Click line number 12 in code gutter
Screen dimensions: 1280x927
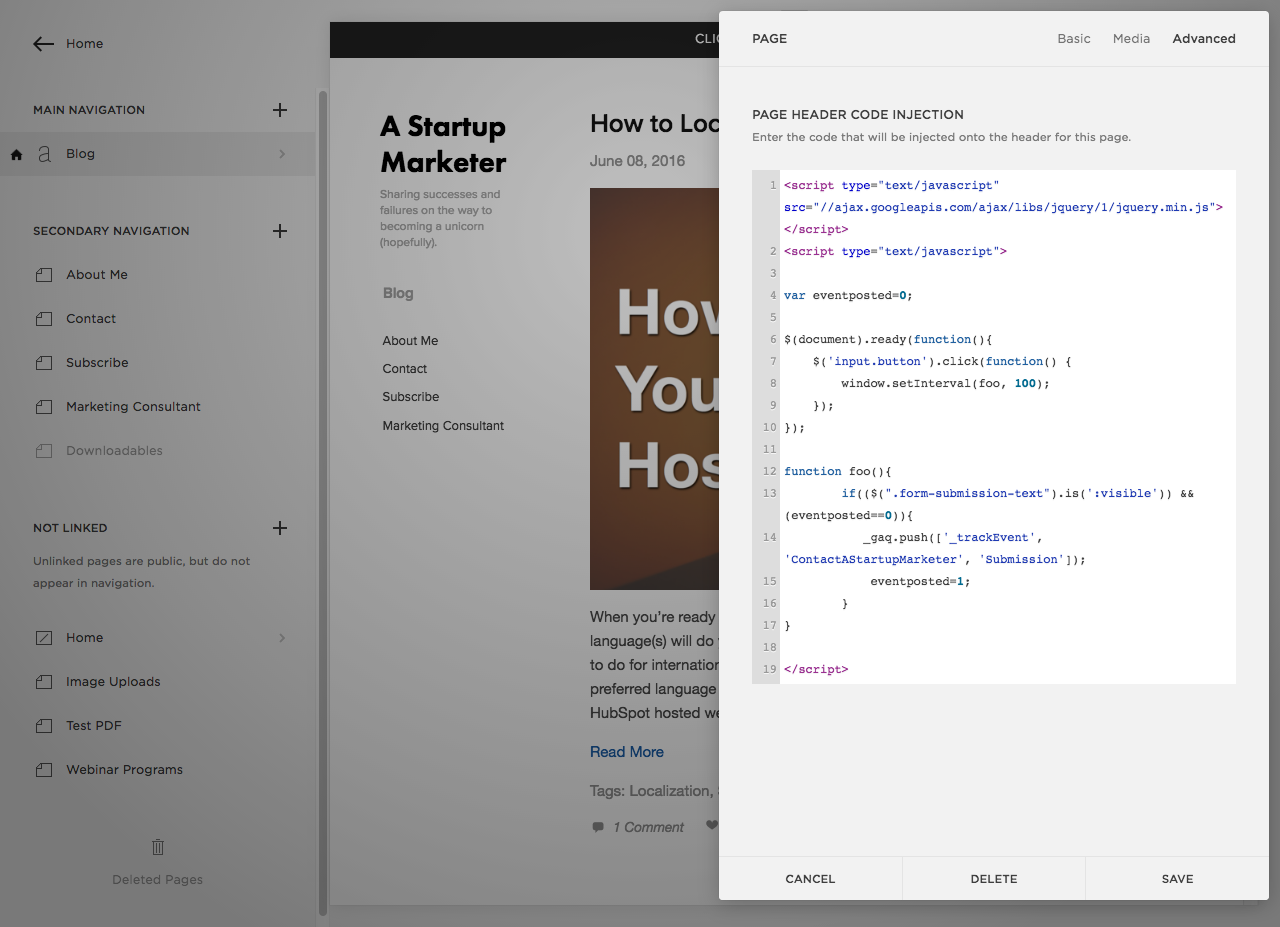(x=769, y=472)
